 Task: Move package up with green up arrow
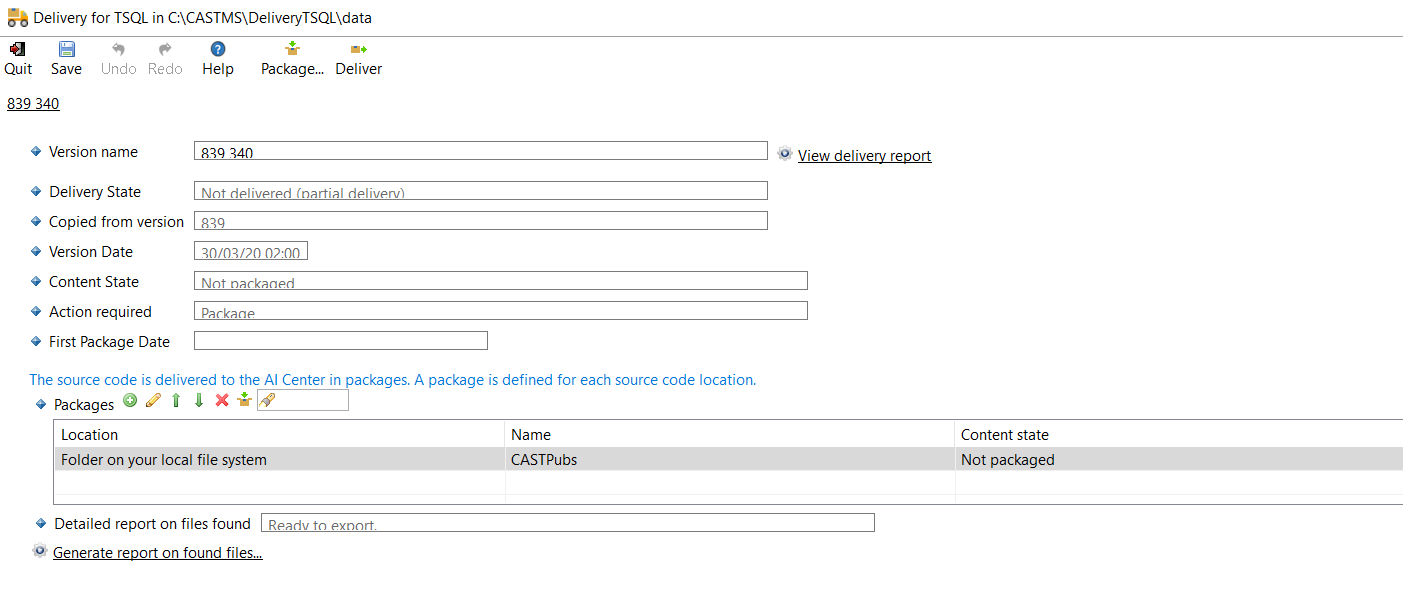pos(176,401)
